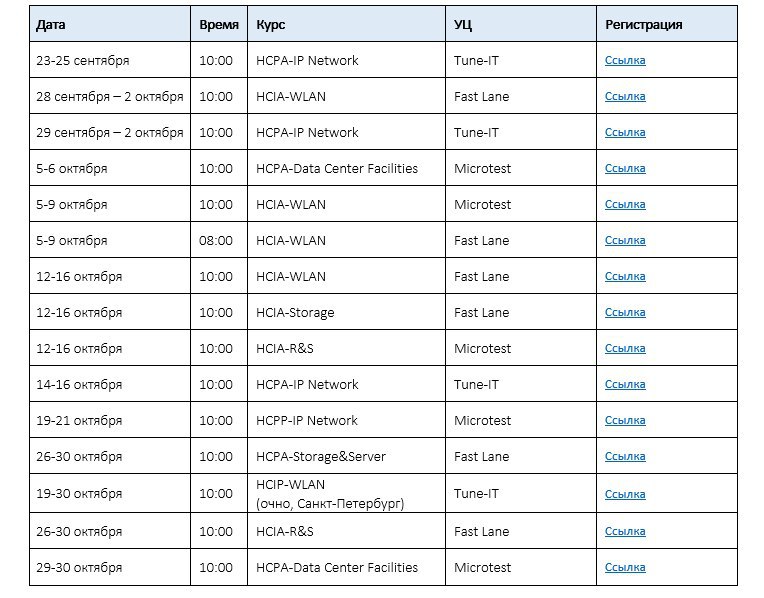Click the Регистрация column header
This screenshot has height=598, width=764.
tap(644, 24)
